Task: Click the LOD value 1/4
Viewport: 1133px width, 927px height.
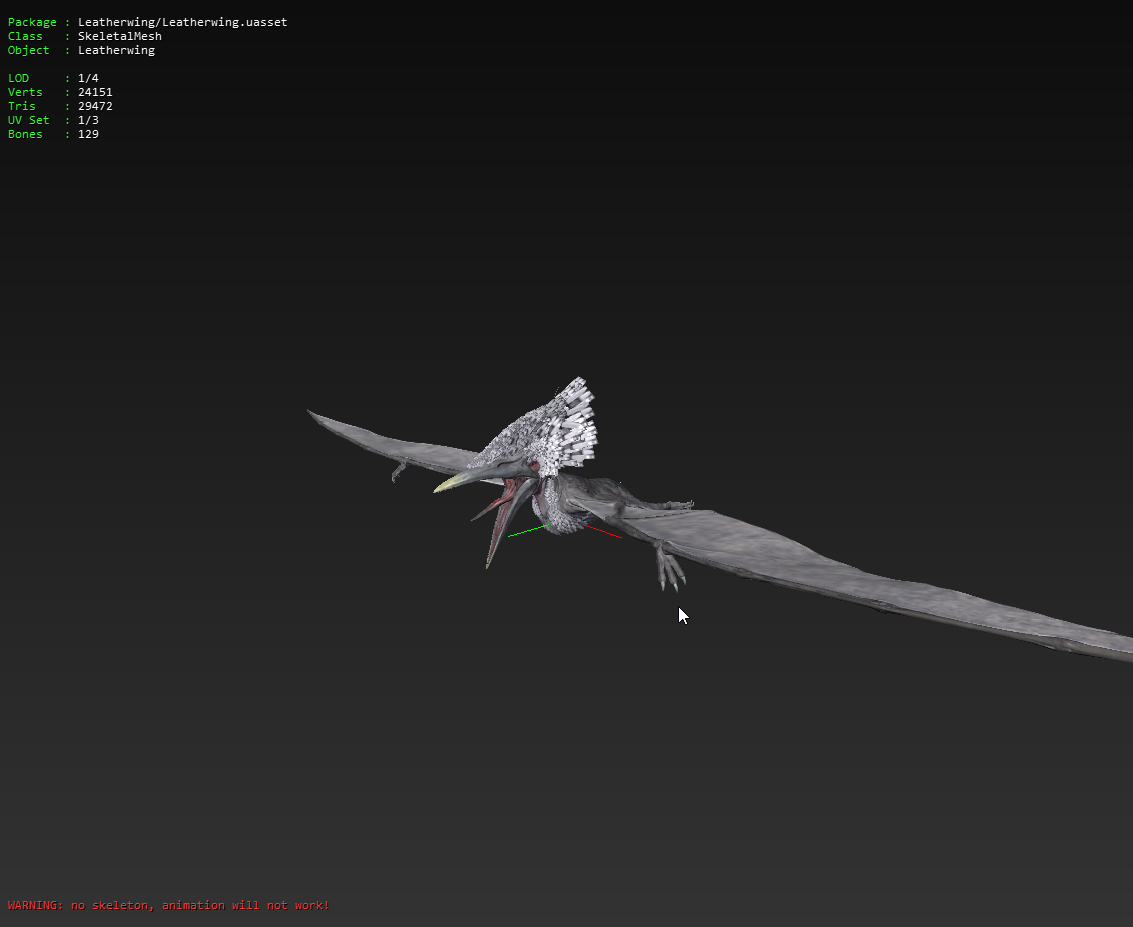Action: click(88, 78)
